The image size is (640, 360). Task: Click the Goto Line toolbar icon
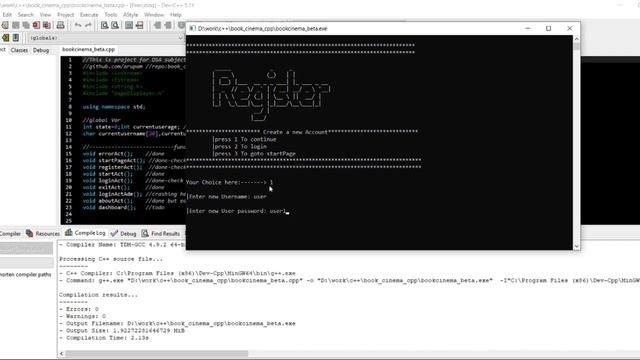click(x=140, y=25)
